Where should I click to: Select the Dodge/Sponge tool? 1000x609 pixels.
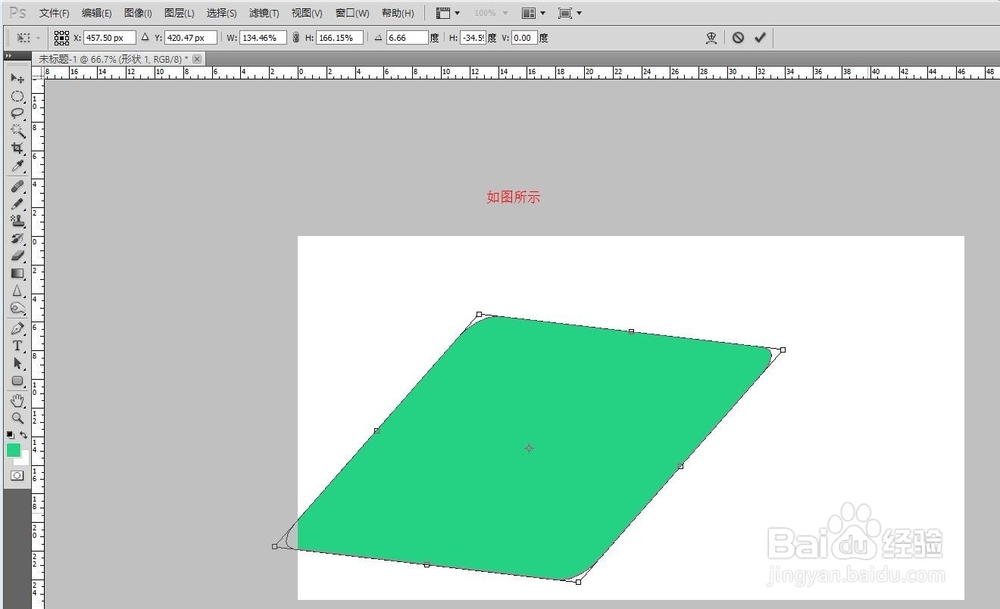(17, 309)
